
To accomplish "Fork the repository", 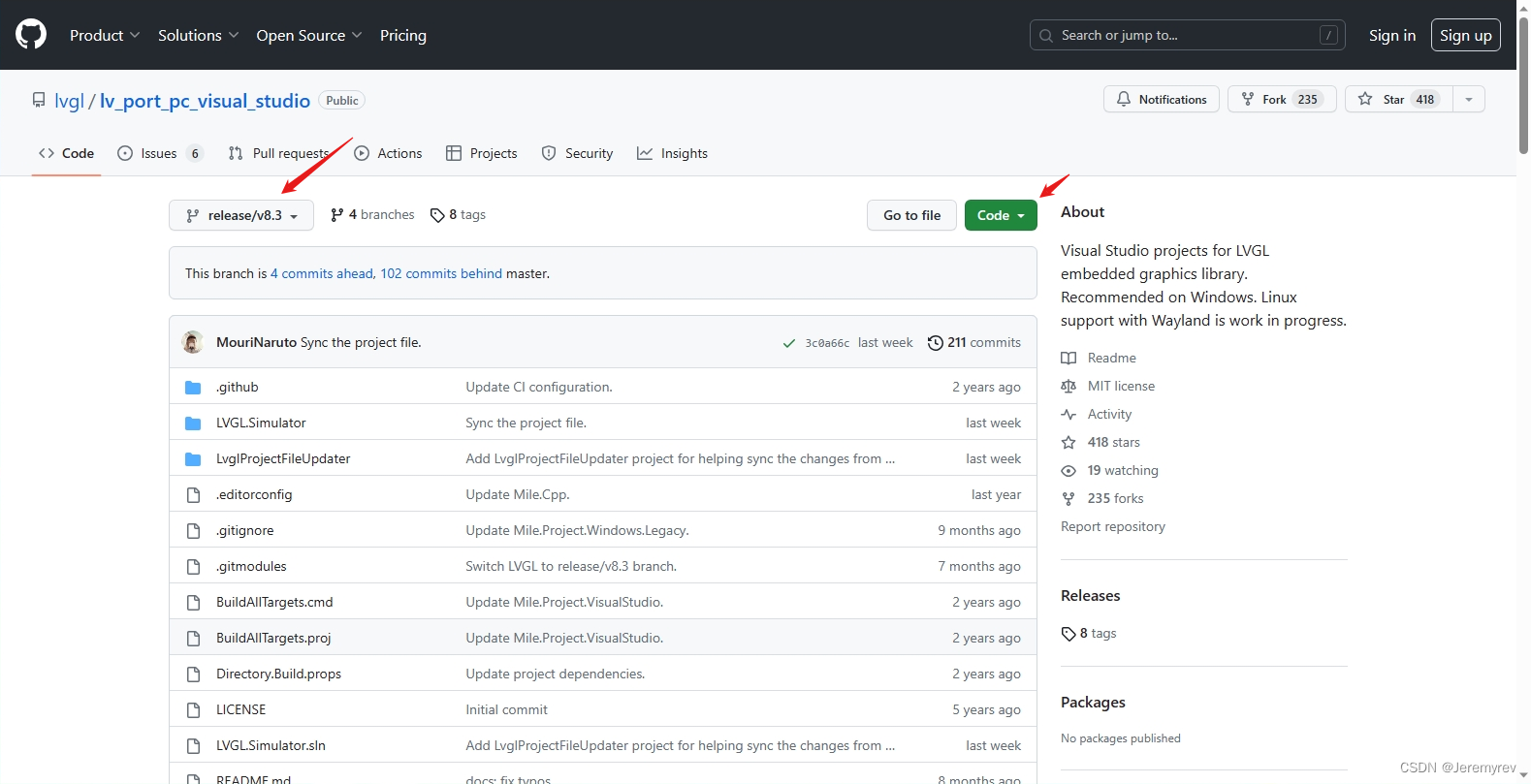I will tap(1282, 99).
